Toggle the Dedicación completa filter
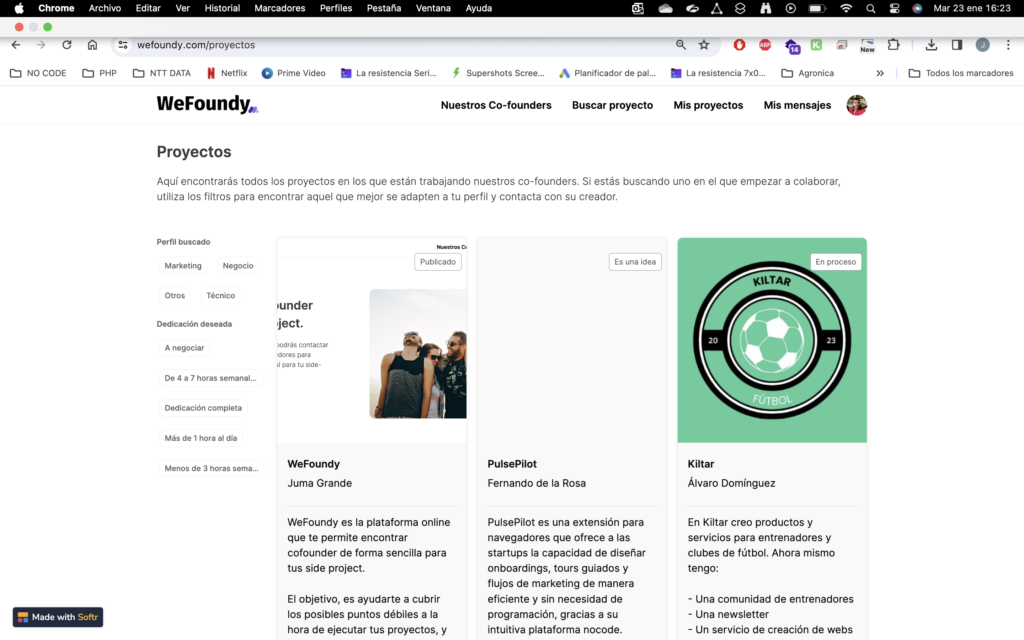1024x640 pixels. (203, 408)
